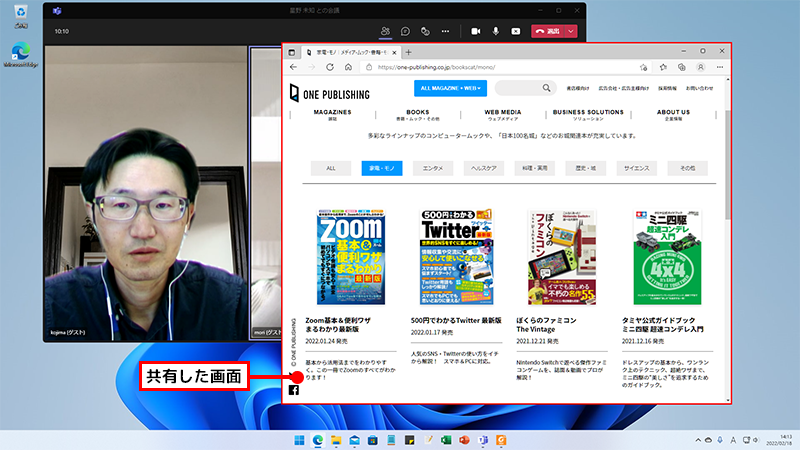Open the Windows Start menu
800x450 pixels.
click(299, 440)
